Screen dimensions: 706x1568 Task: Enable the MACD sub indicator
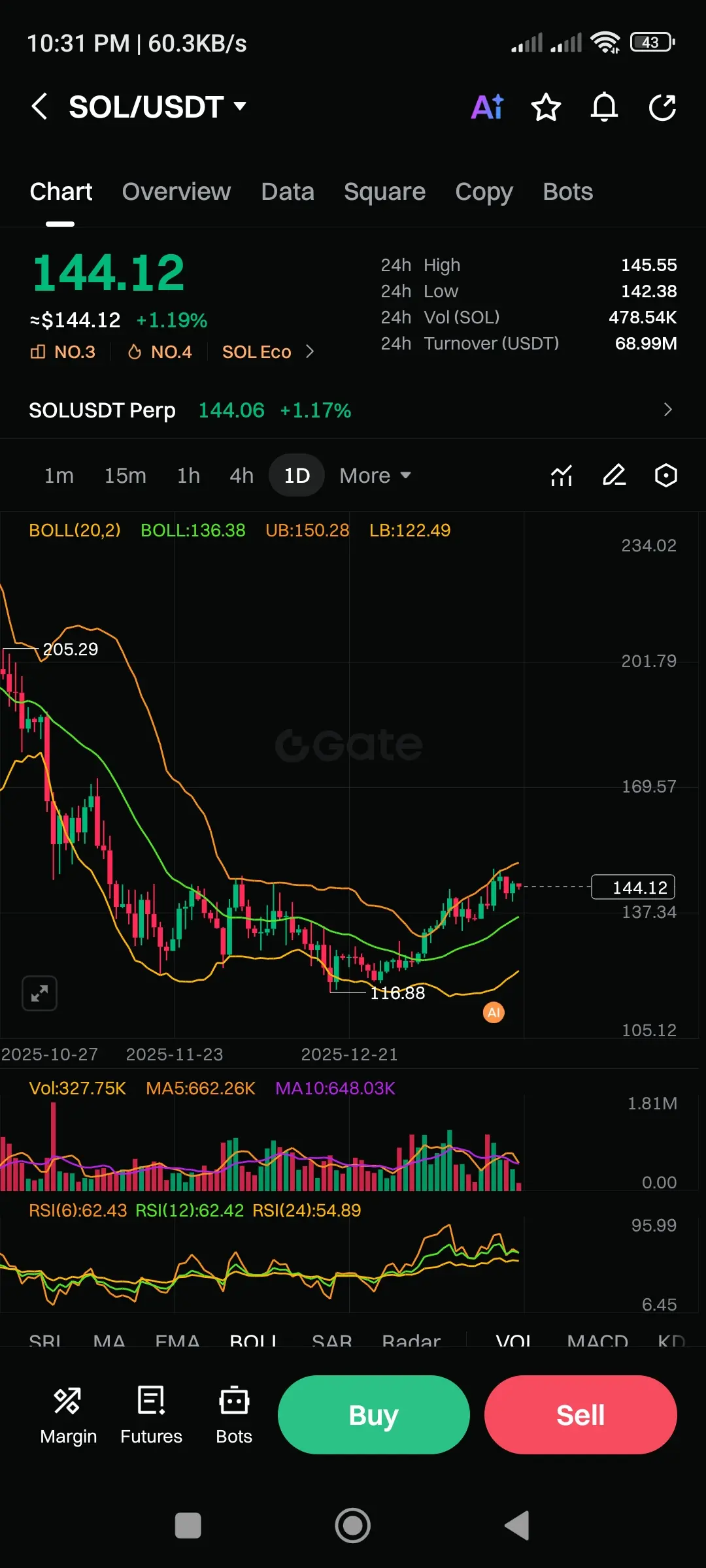click(x=597, y=1340)
